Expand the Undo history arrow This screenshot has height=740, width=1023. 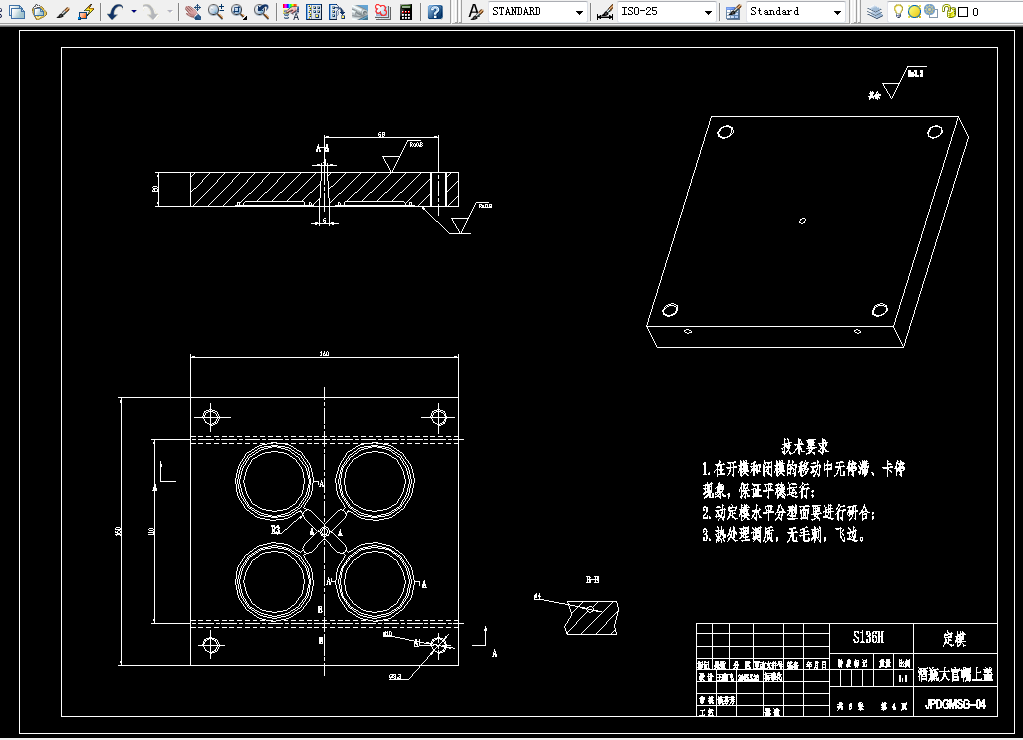click(x=134, y=12)
